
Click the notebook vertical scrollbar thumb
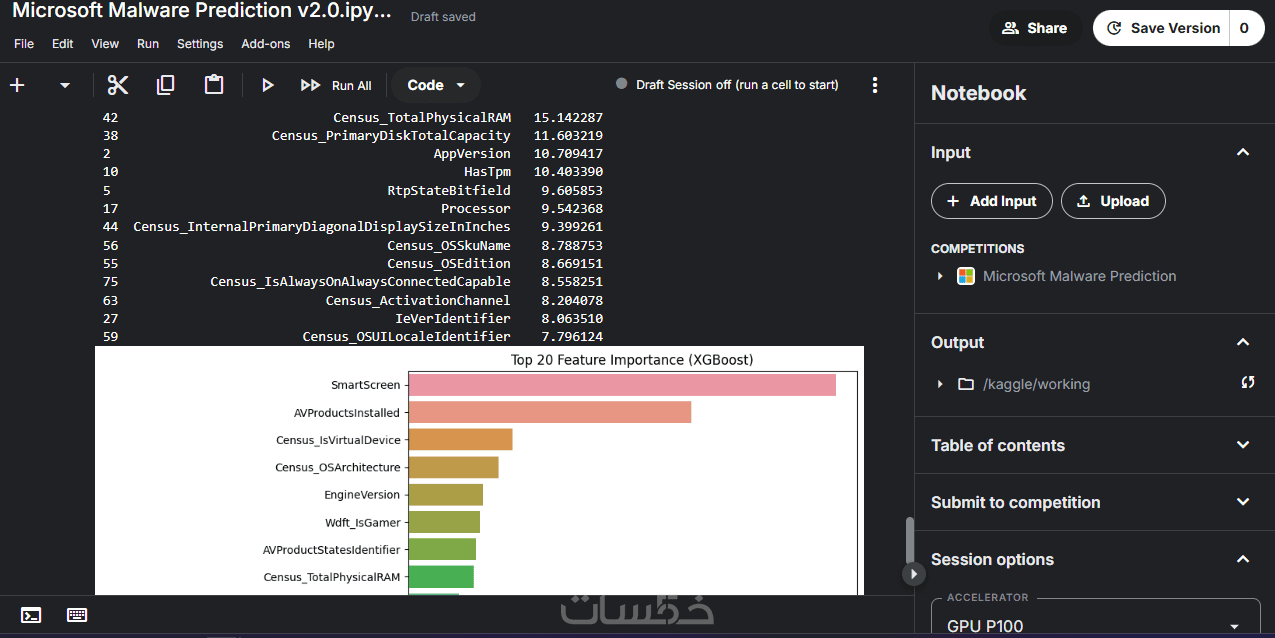tap(909, 540)
